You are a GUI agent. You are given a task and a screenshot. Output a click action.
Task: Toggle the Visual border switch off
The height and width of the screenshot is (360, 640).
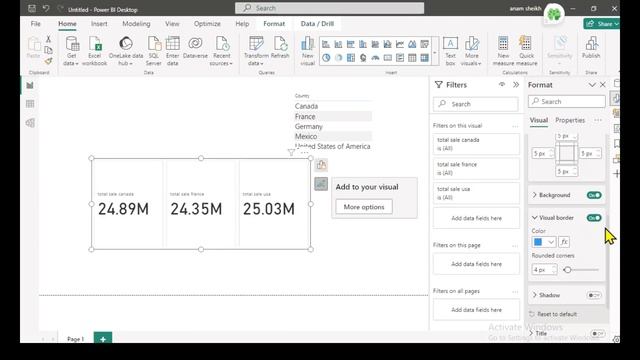pyautogui.click(x=594, y=218)
